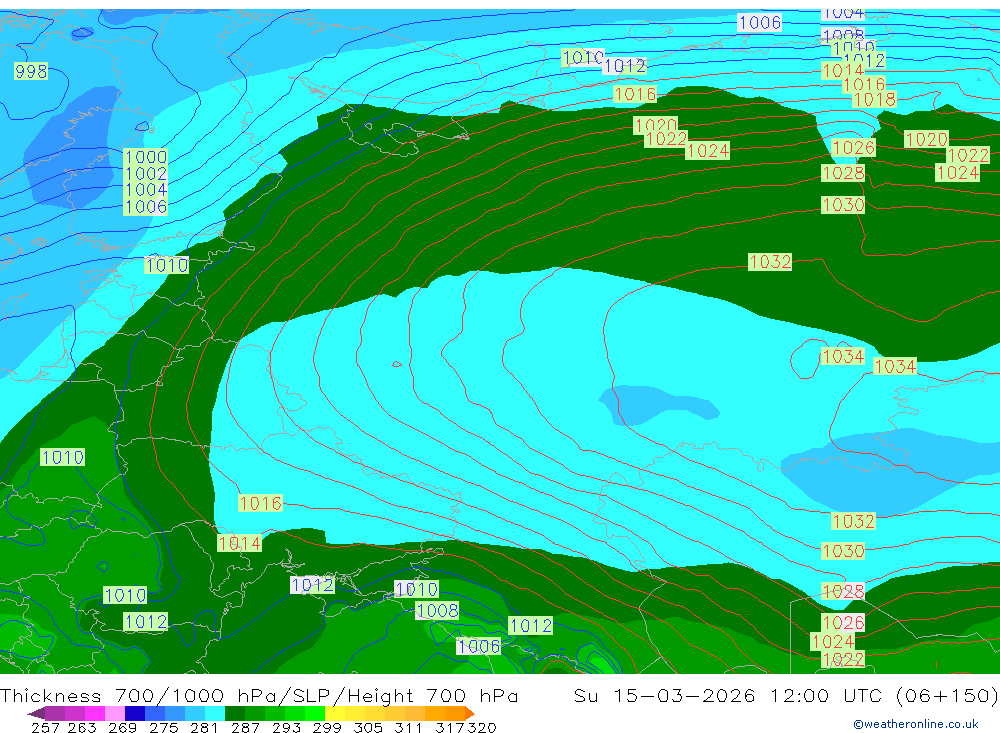1000x733 pixels.
Task: Click the 998 isobar label
Action: [x=31, y=71]
